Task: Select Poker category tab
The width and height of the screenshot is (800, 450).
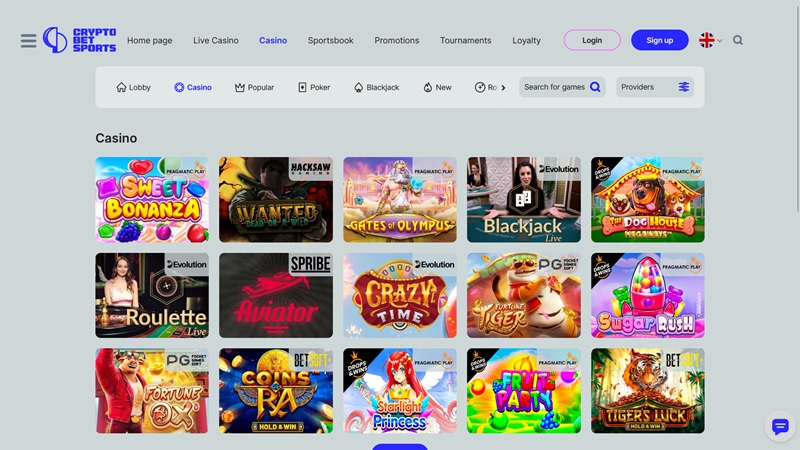Action: pyautogui.click(x=314, y=87)
